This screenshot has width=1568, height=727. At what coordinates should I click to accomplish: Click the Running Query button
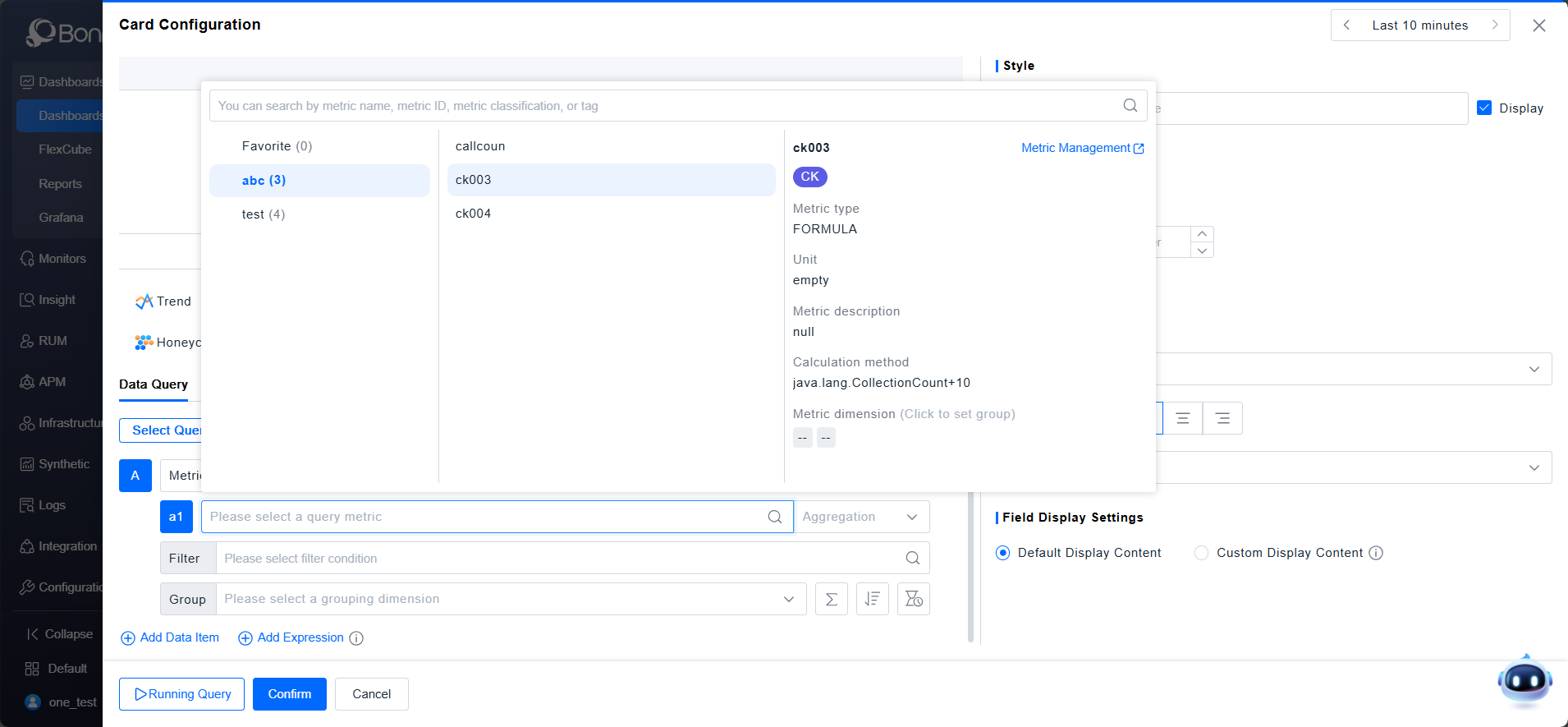point(181,694)
